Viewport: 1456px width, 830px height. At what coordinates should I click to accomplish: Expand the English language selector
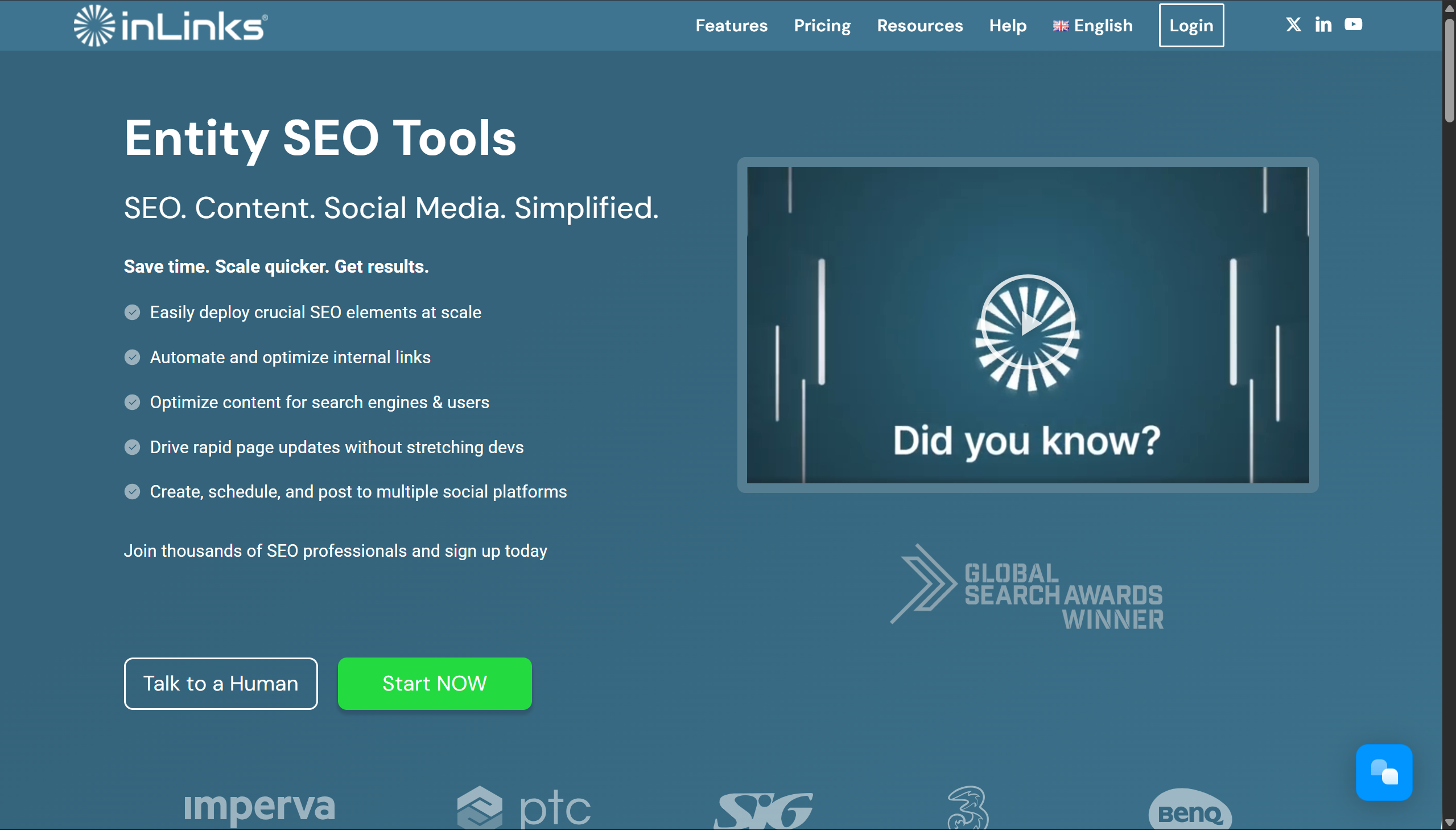point(1092,26)
